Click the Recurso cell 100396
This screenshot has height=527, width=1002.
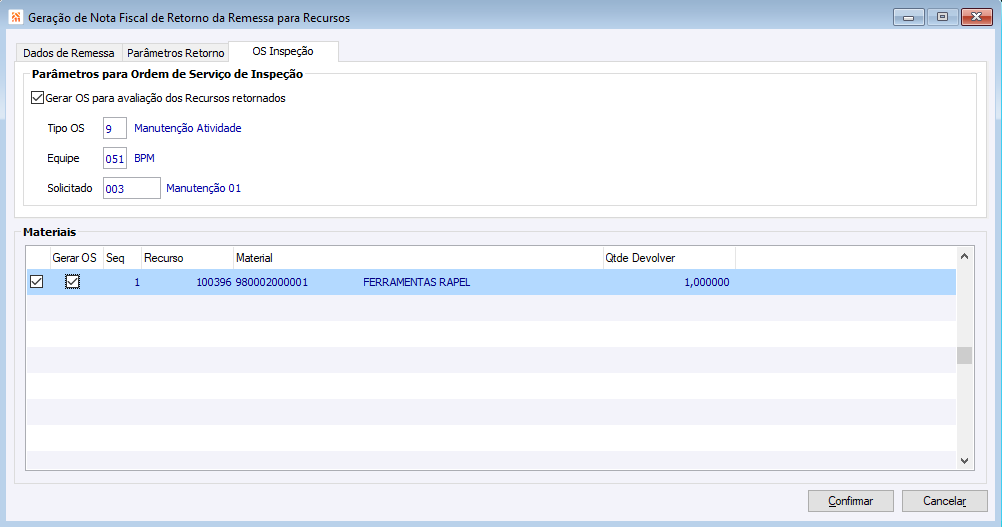213,282
